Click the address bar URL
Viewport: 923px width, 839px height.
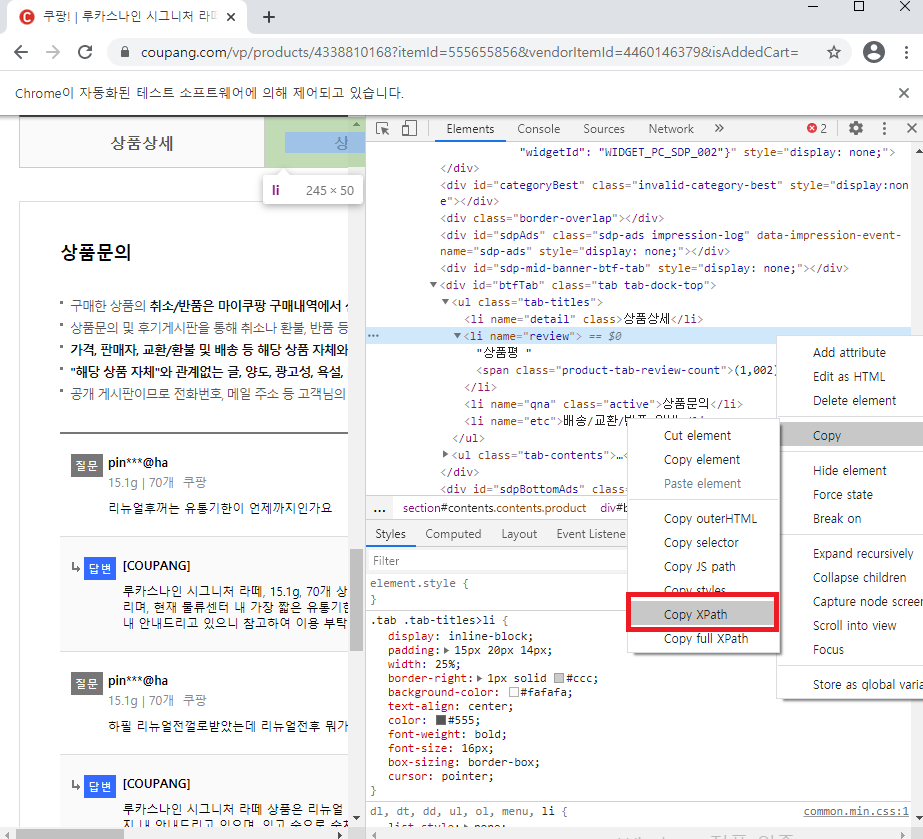click(469, 52)
